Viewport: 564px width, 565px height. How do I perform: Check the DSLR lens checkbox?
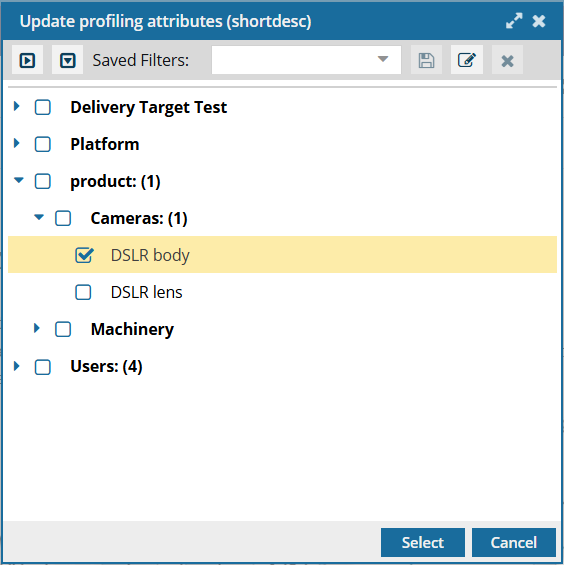[x=83, y=292]
